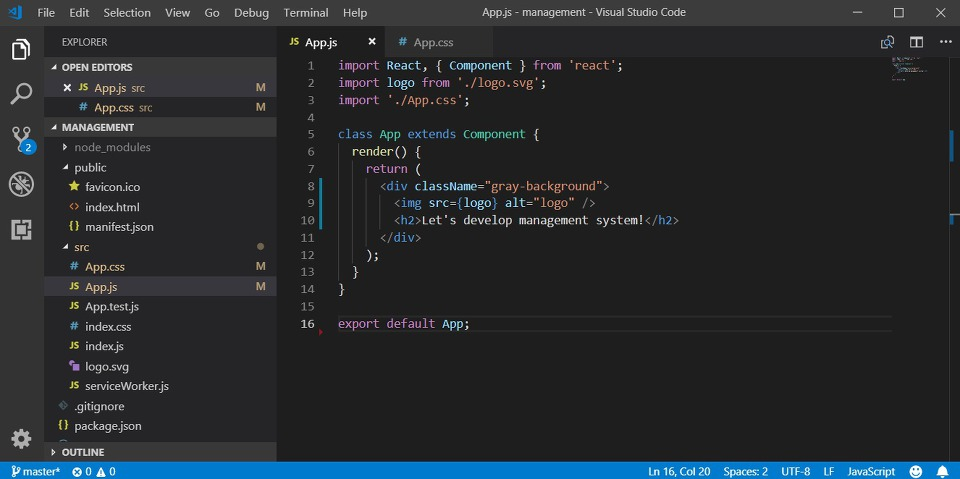This screenshot has height=479, width=960.
Task: Click the master branch status button
Action: tap(36, 471)
